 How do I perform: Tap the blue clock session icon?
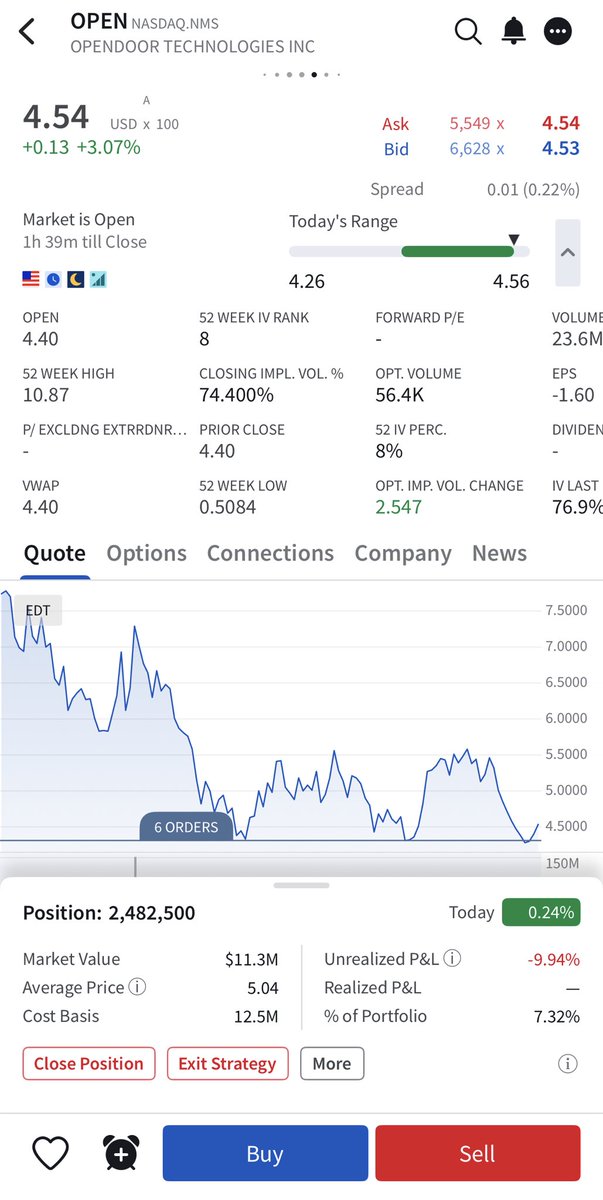pos(53,279)
